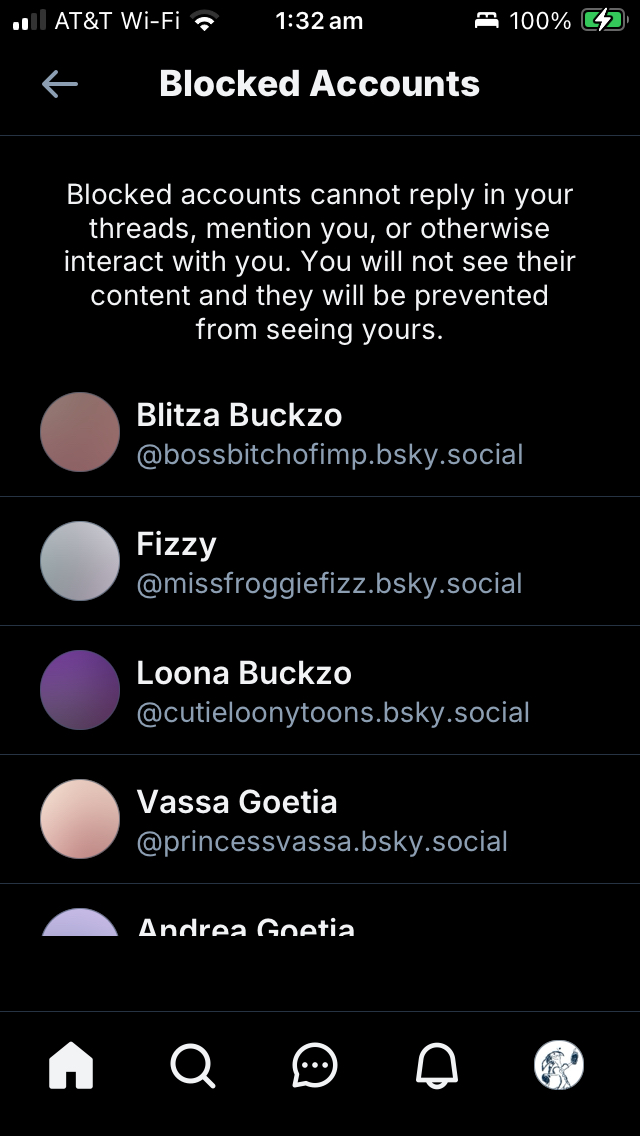
Task: Select Vassa Goetia display name
Action: pyautogui.click(x=237, y=802)
